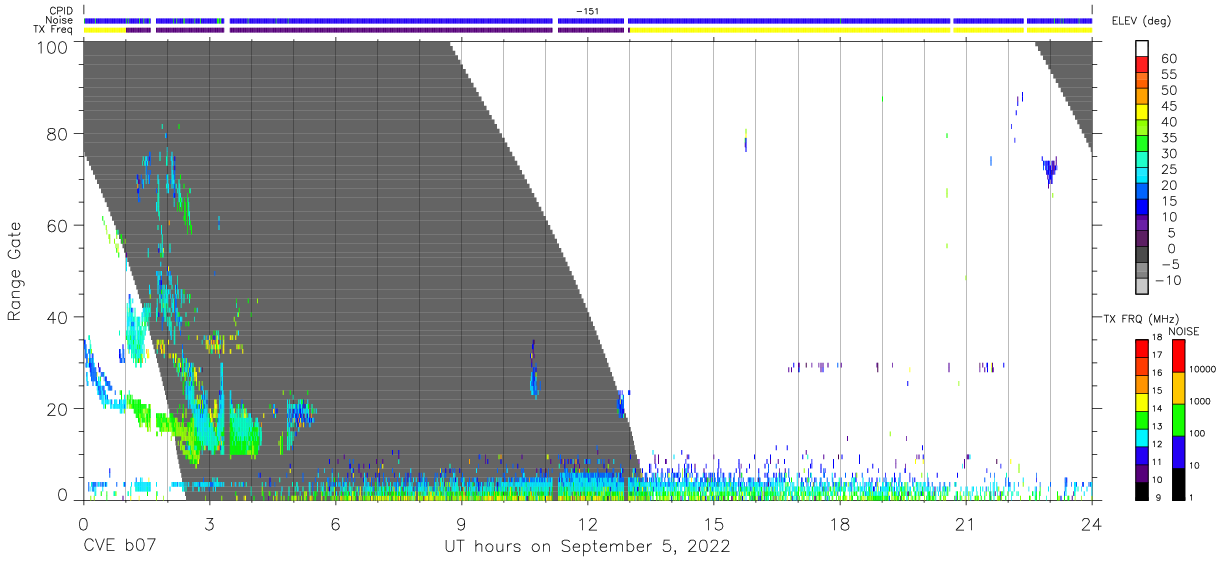This screenshot has width=1228, height=567.
Task: Click the 12 tick on the time axis
Action: (x=587, y=524)
